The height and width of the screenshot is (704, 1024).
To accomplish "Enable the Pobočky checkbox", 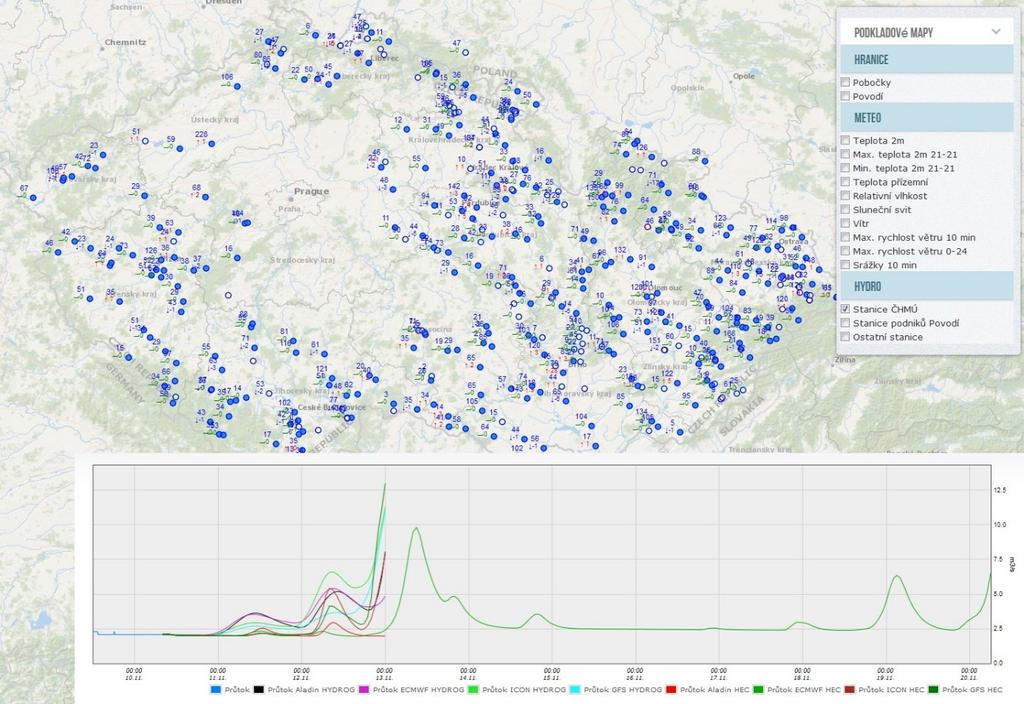I will point(845,82).
